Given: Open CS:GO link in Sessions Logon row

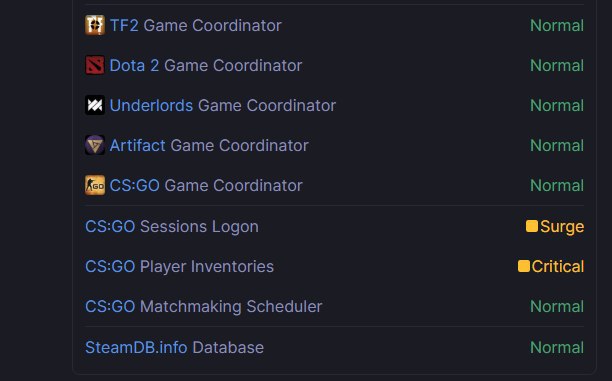Looking at the screenshot, I should coord(110,227).
